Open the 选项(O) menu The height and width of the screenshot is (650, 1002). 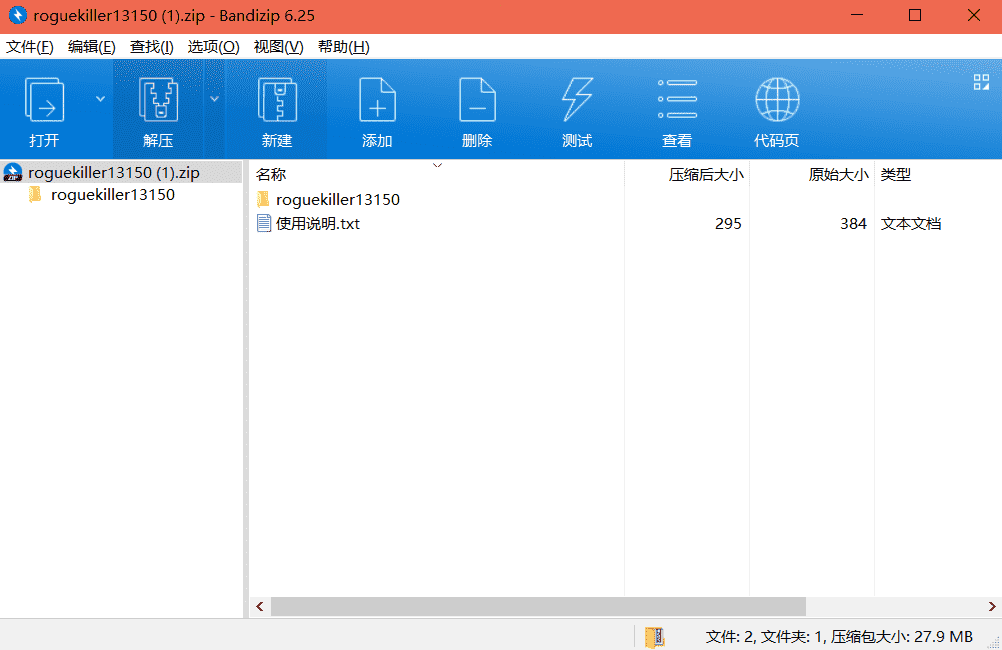click(213, 47)
